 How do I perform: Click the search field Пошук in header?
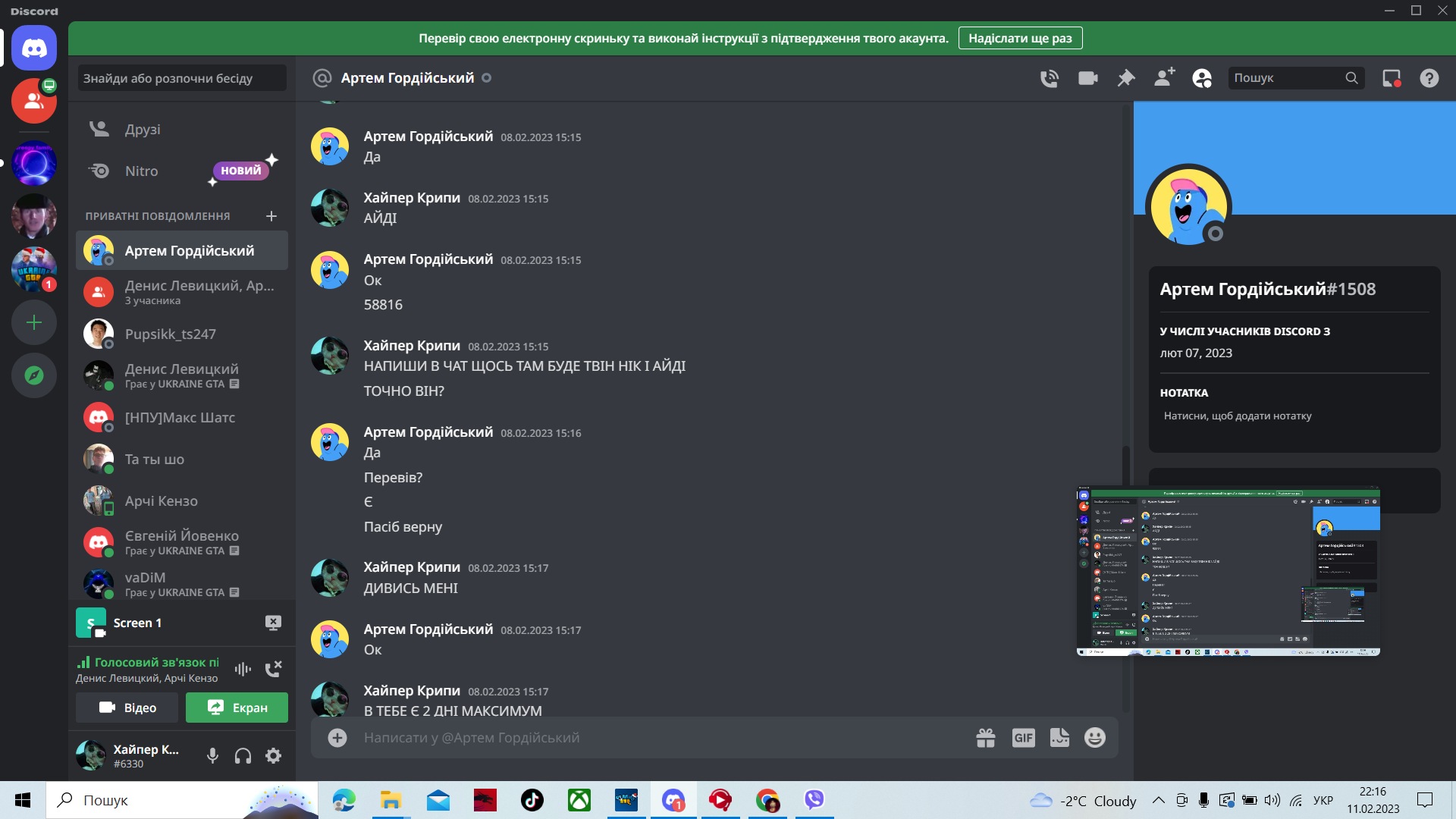tap(1296, 78)
